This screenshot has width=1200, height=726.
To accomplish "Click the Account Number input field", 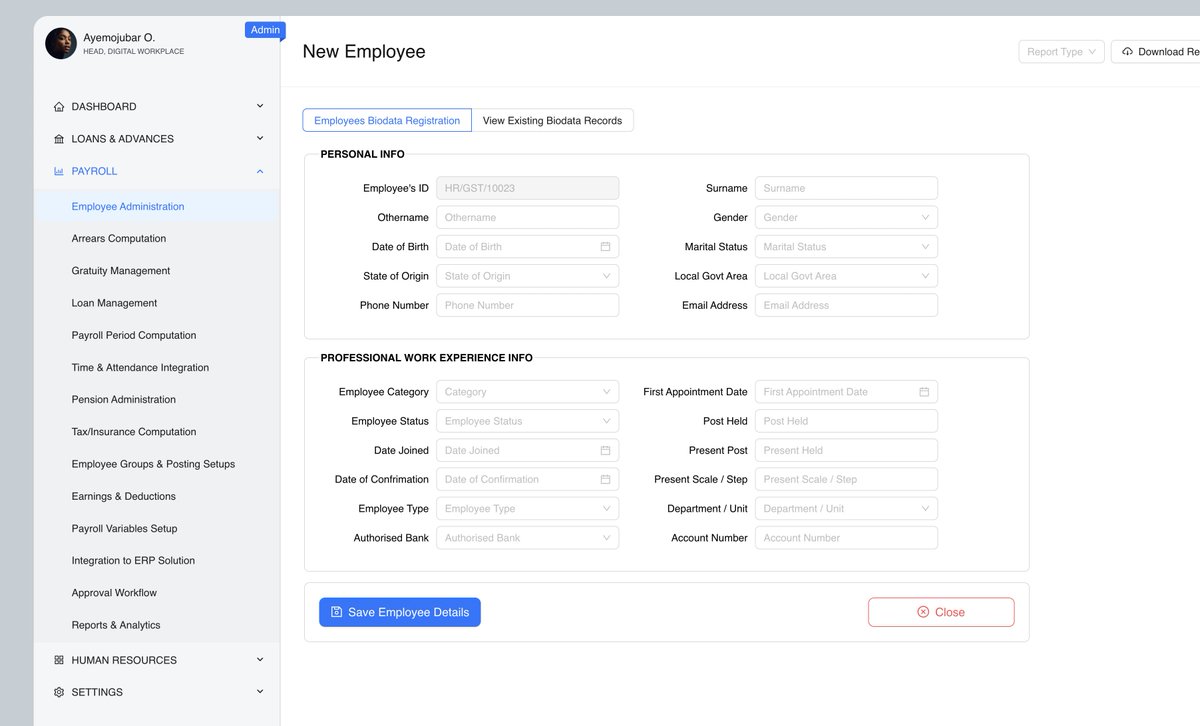I will (x=846, y=538).
